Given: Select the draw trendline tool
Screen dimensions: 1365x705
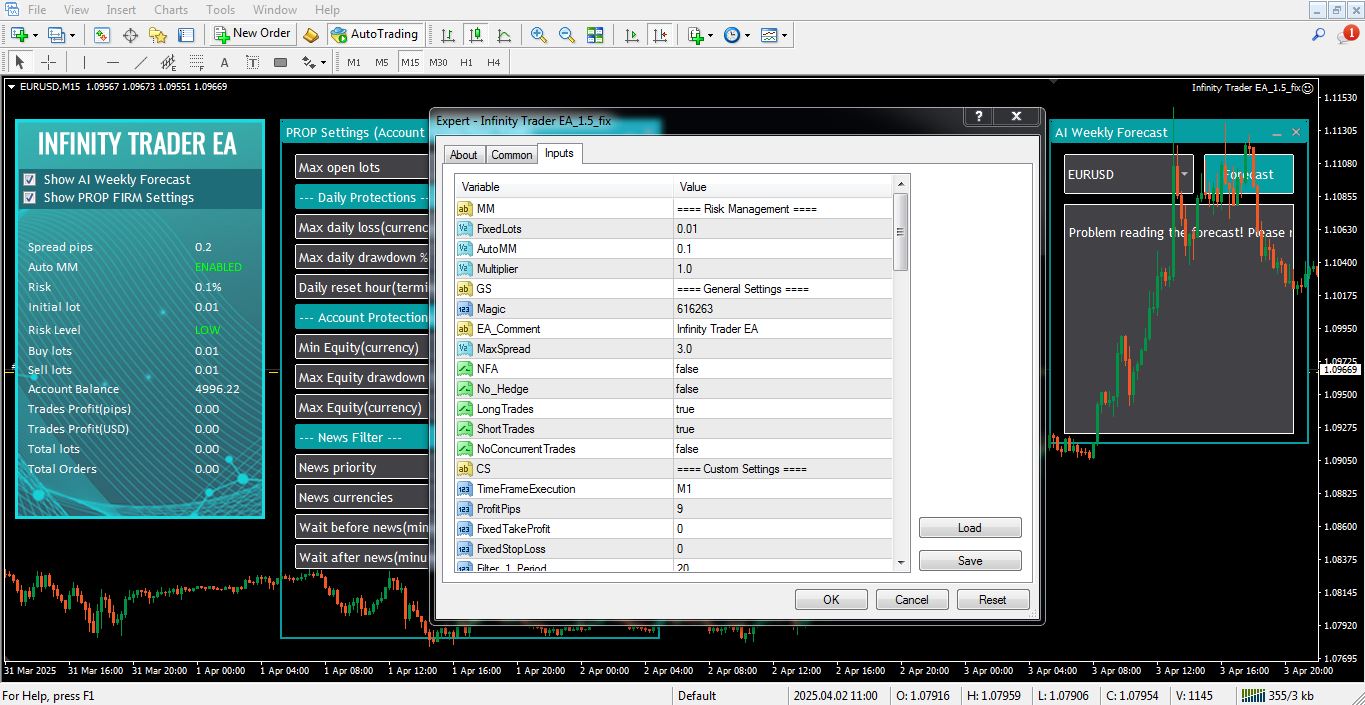Looking at the screenshot, I should 139,62.
